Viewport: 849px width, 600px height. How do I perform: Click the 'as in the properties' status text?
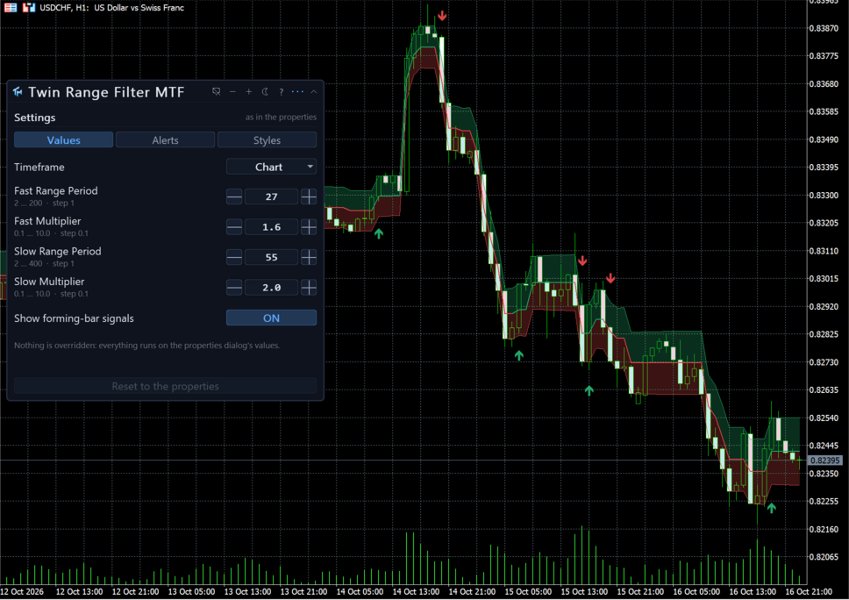[281, 117]
